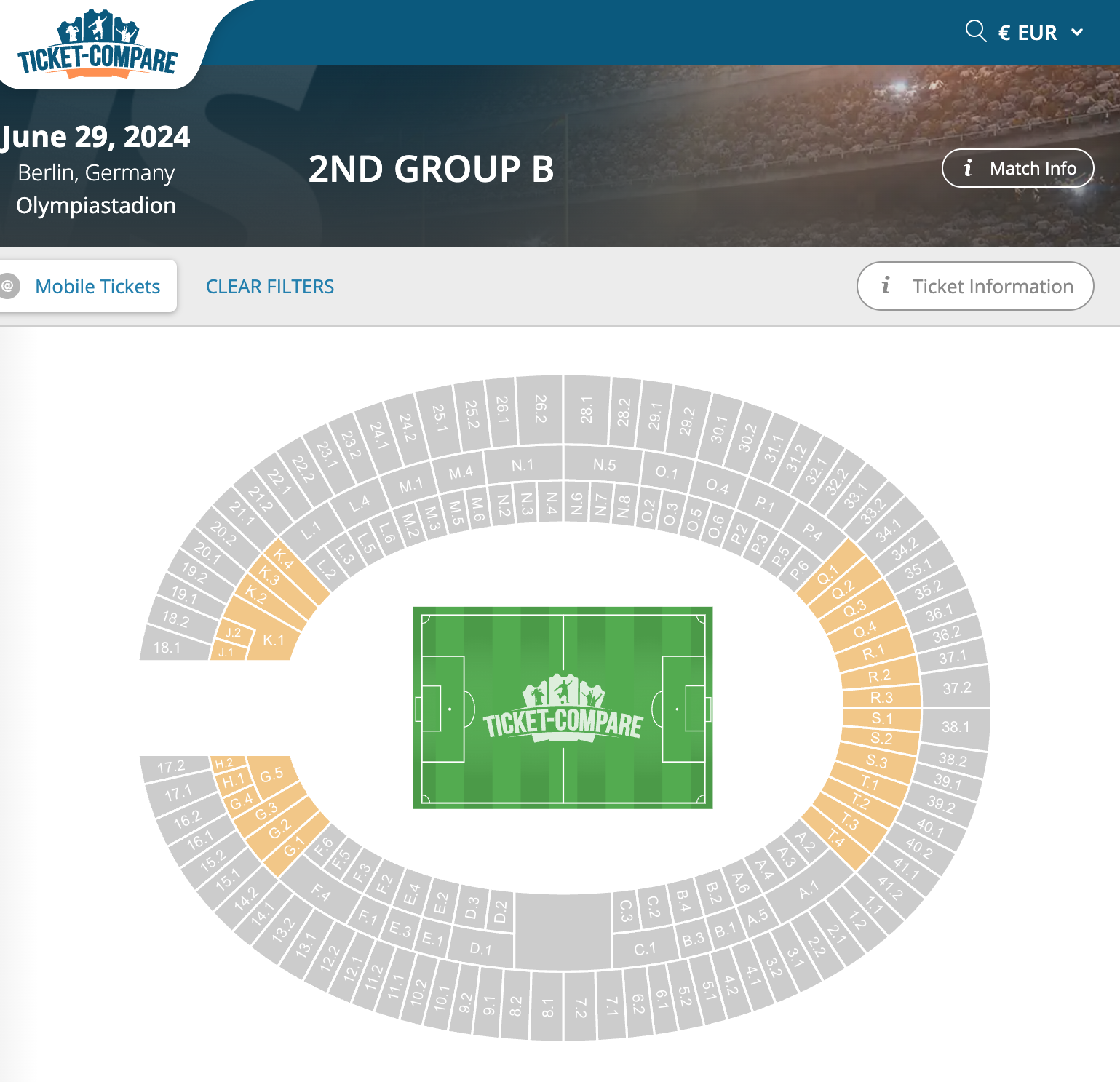Open Match Info button

point(1017,168)
